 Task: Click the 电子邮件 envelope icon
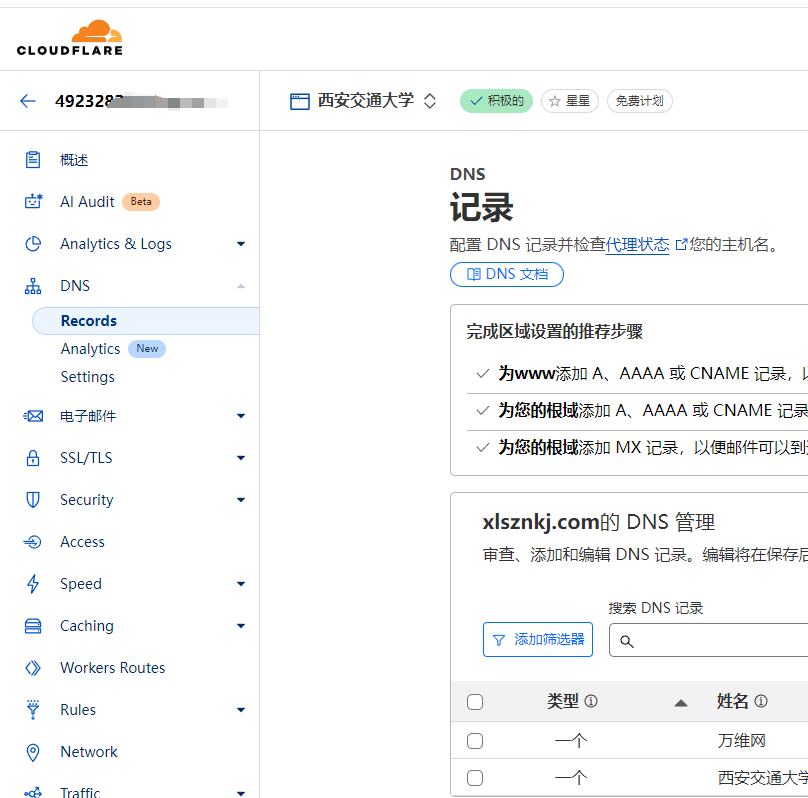coord(33,416)
